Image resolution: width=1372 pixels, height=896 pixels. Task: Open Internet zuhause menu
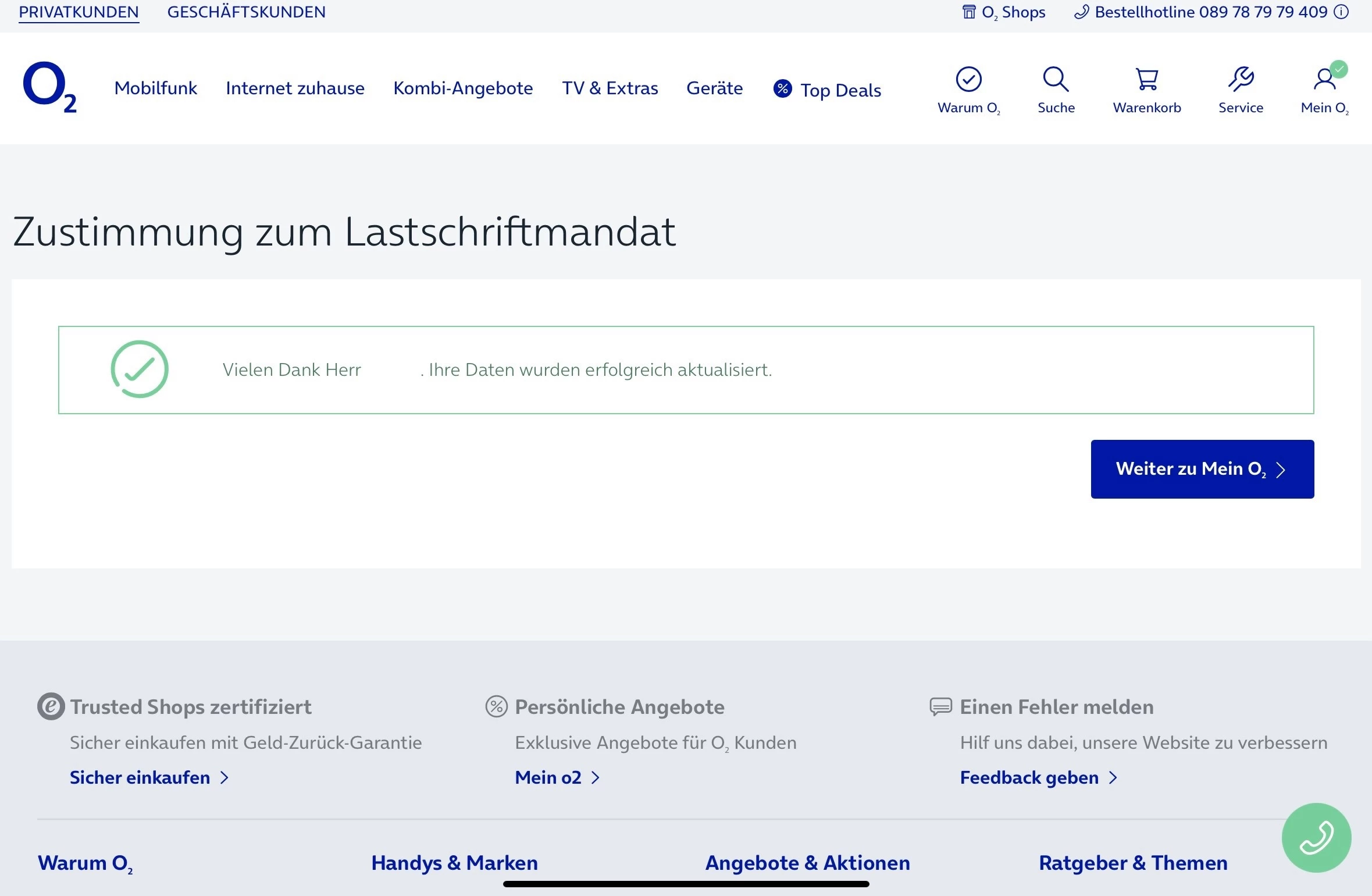(295, 88)
